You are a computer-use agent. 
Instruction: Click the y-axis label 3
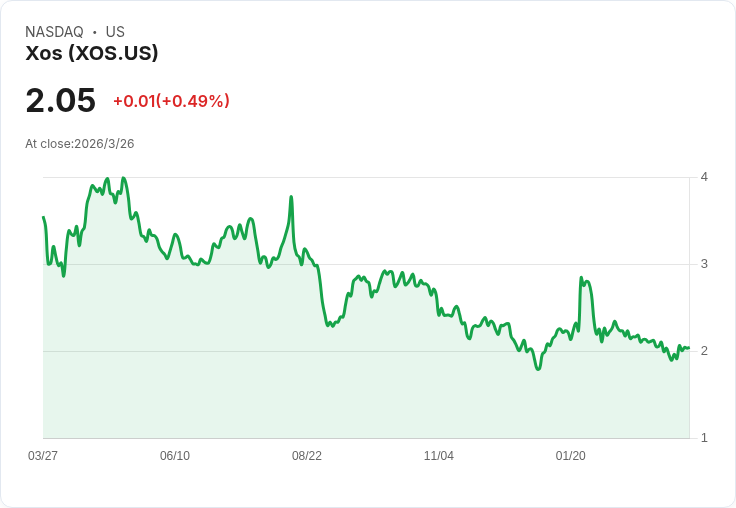(704, 264)
